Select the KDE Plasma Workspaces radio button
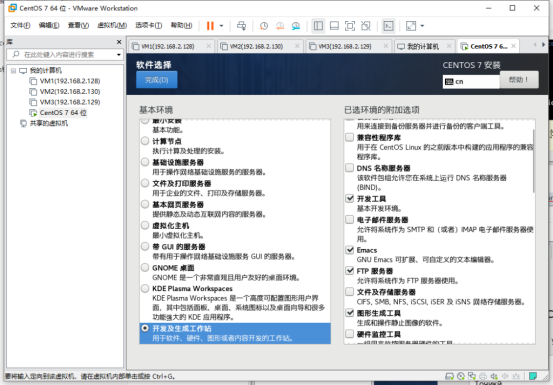The width and height of the screenshot is (553, 385). click(x=145, y=288)
